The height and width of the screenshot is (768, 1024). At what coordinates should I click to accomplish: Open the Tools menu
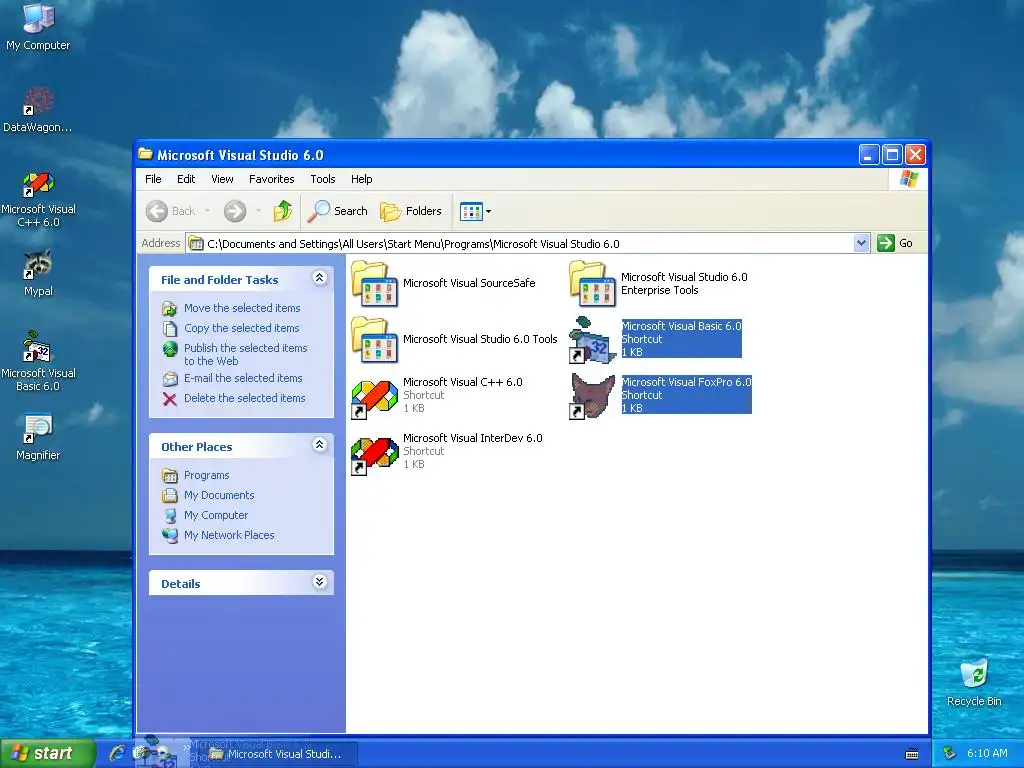click(323, 179)
